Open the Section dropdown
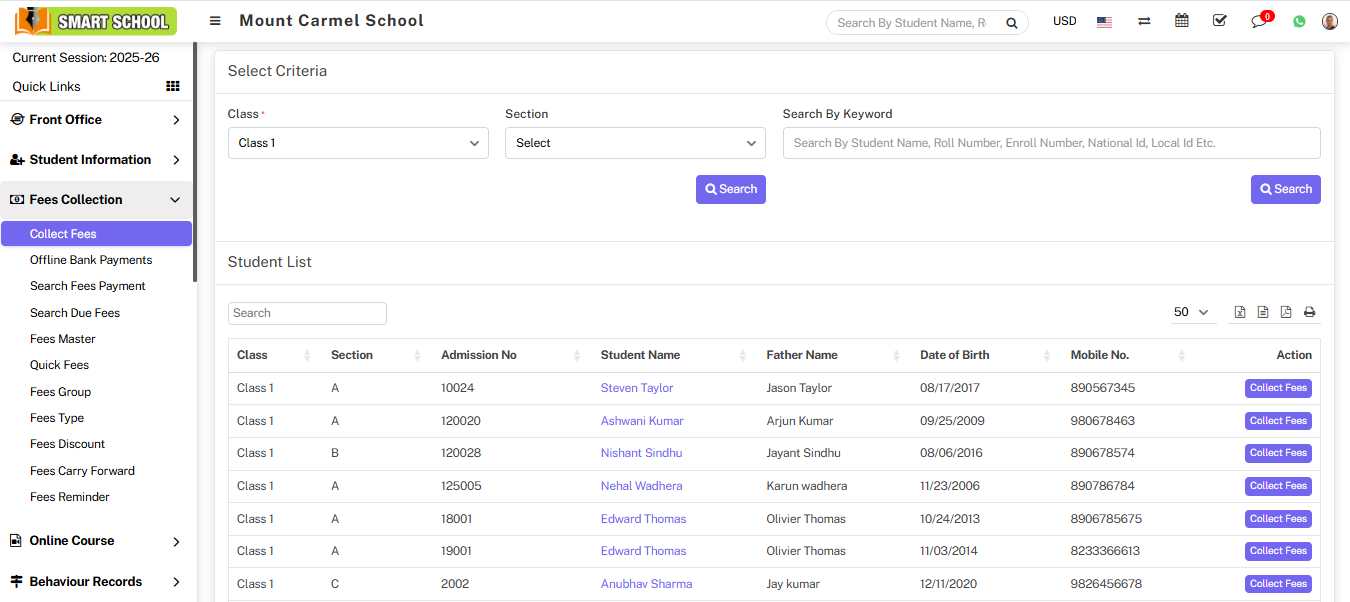This screenshot has height=602, width=1350. coord(635,143)
